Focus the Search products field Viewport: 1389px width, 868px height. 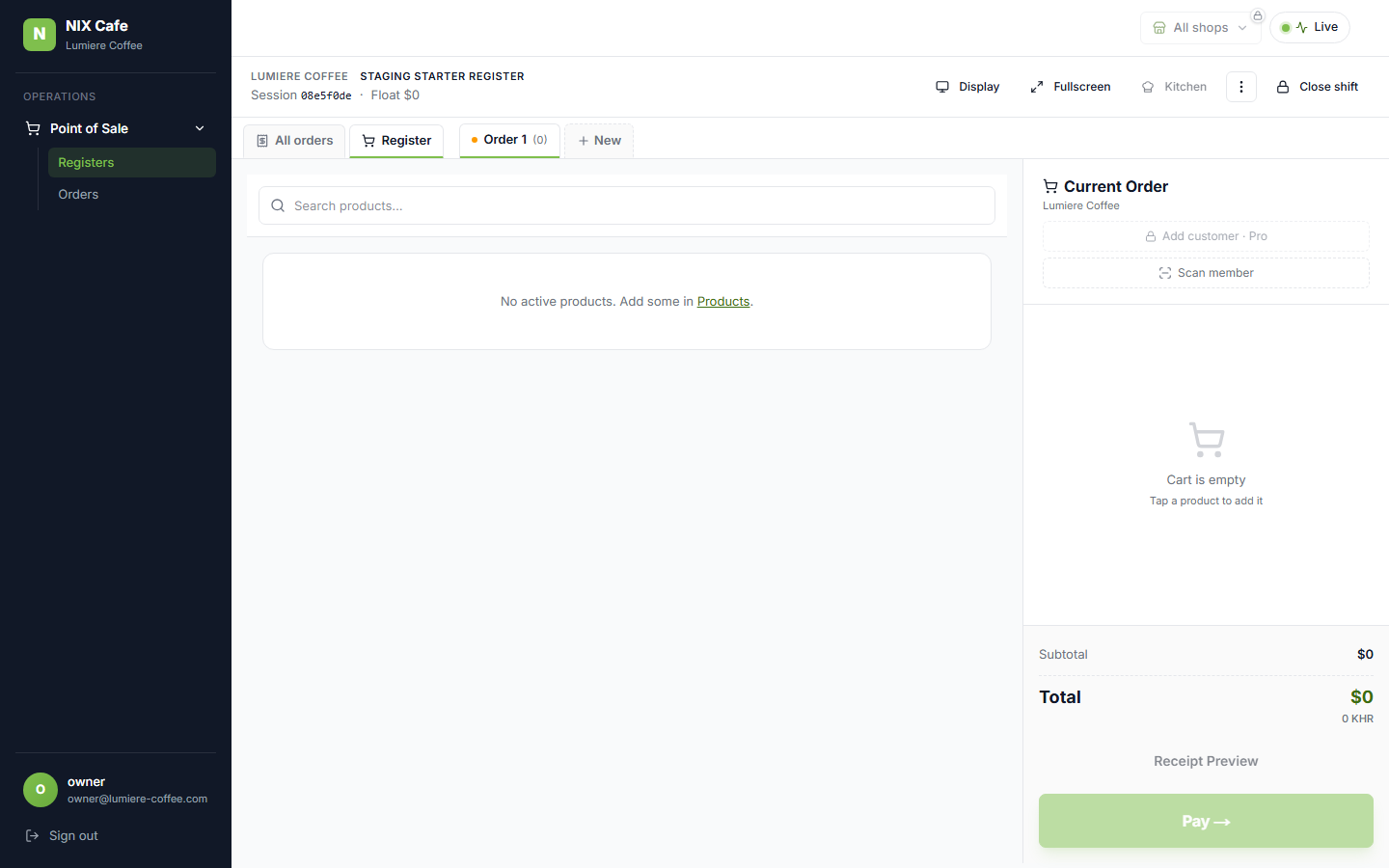(627, 205)
